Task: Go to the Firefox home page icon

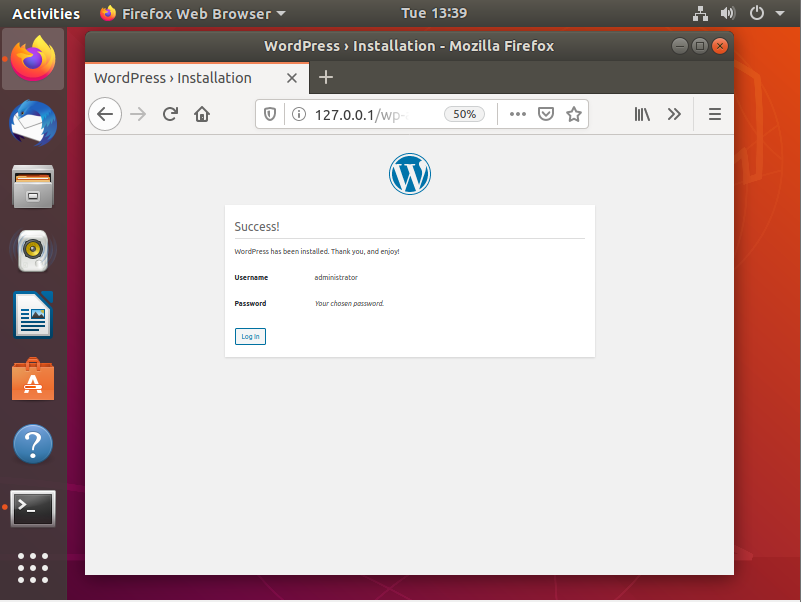Action: click(x=202, y=114)
